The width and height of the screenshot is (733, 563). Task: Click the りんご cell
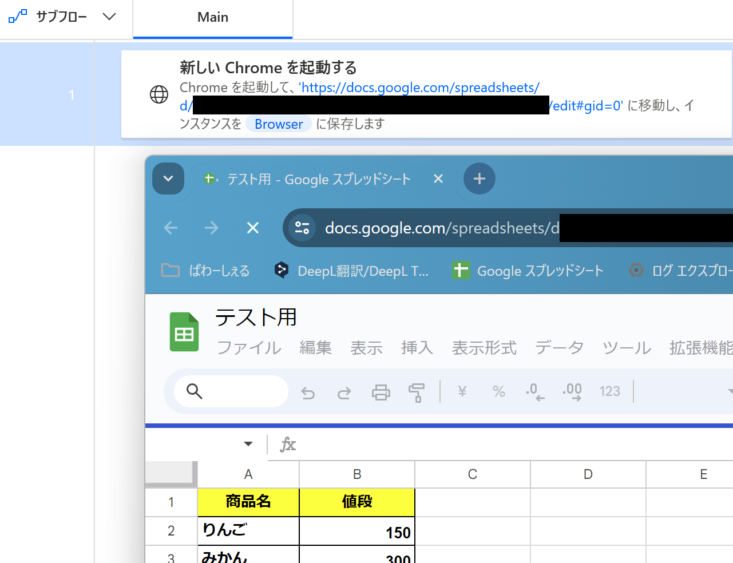[248, 531]
